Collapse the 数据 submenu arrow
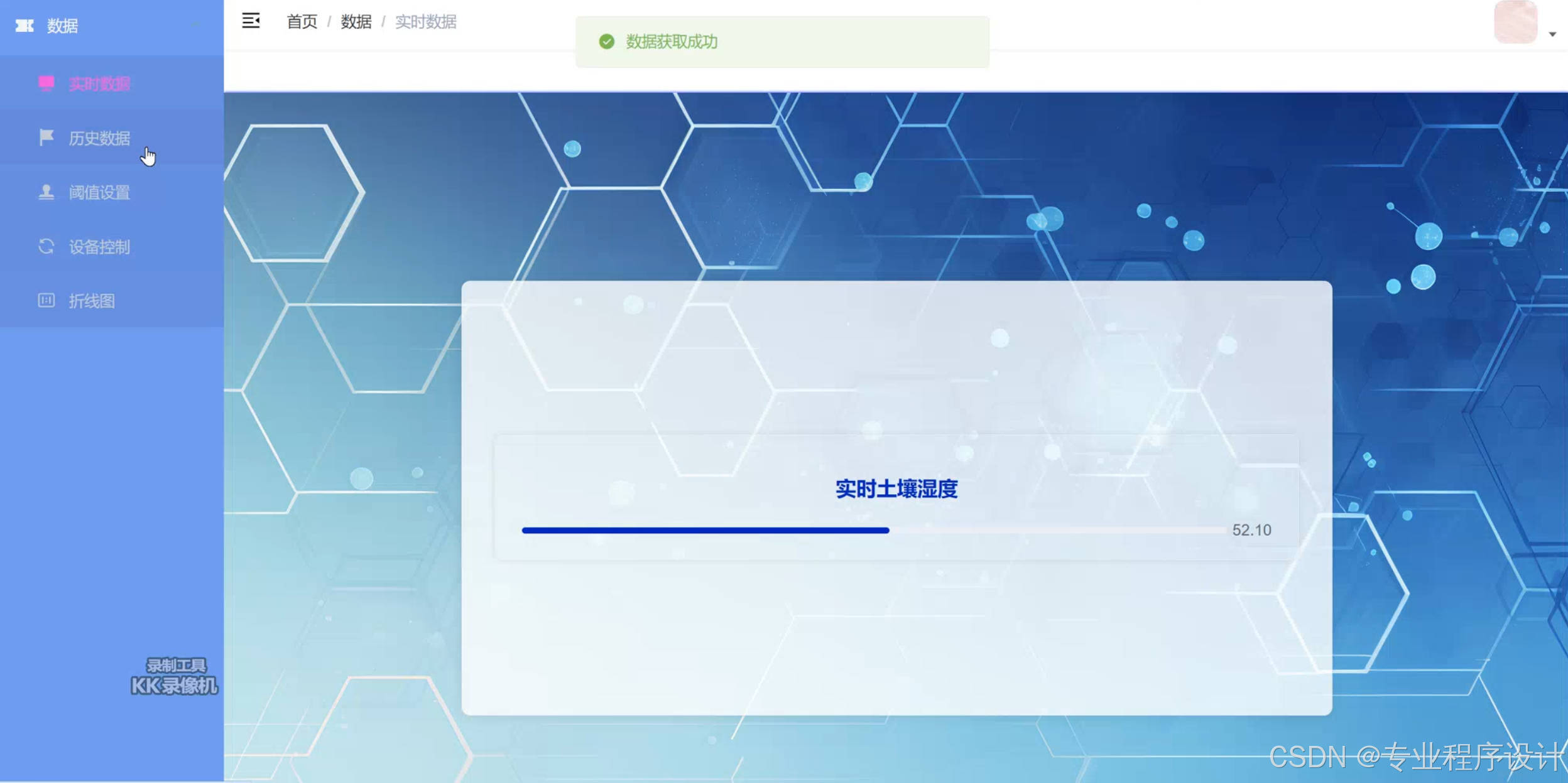This screenshot has width=1568, height=783. click(196, 26)
